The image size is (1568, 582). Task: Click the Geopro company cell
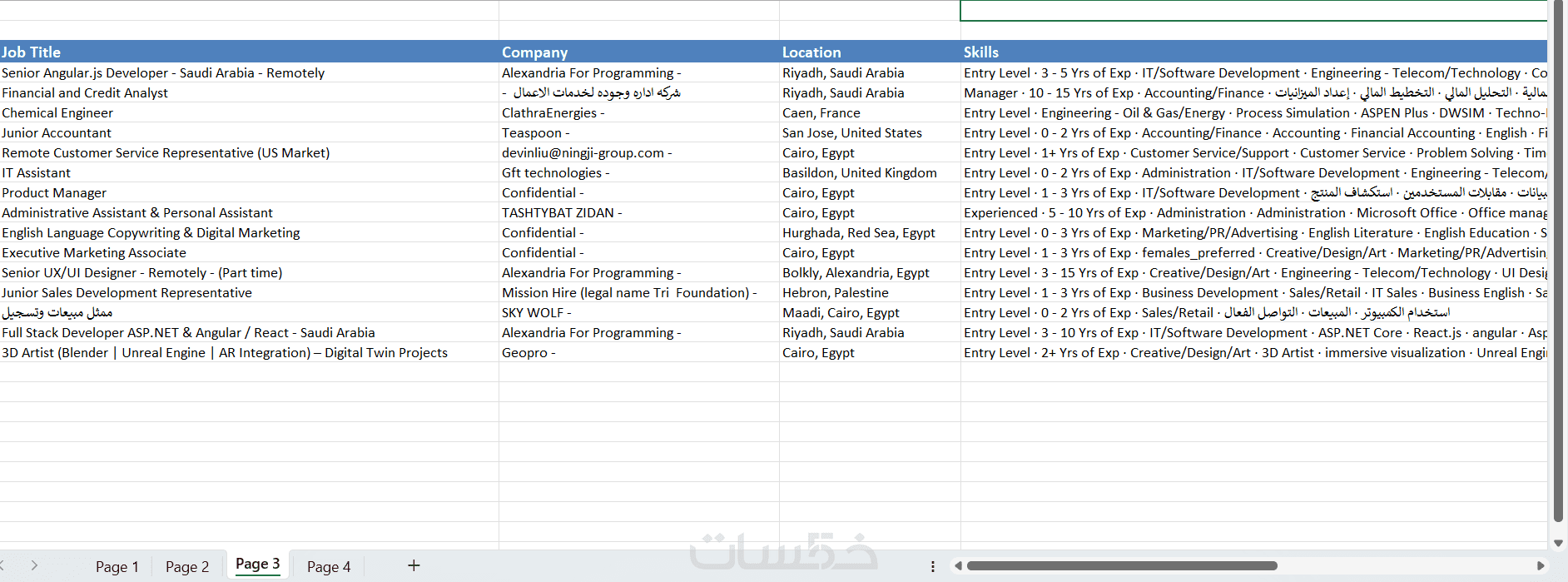(638, 352)
